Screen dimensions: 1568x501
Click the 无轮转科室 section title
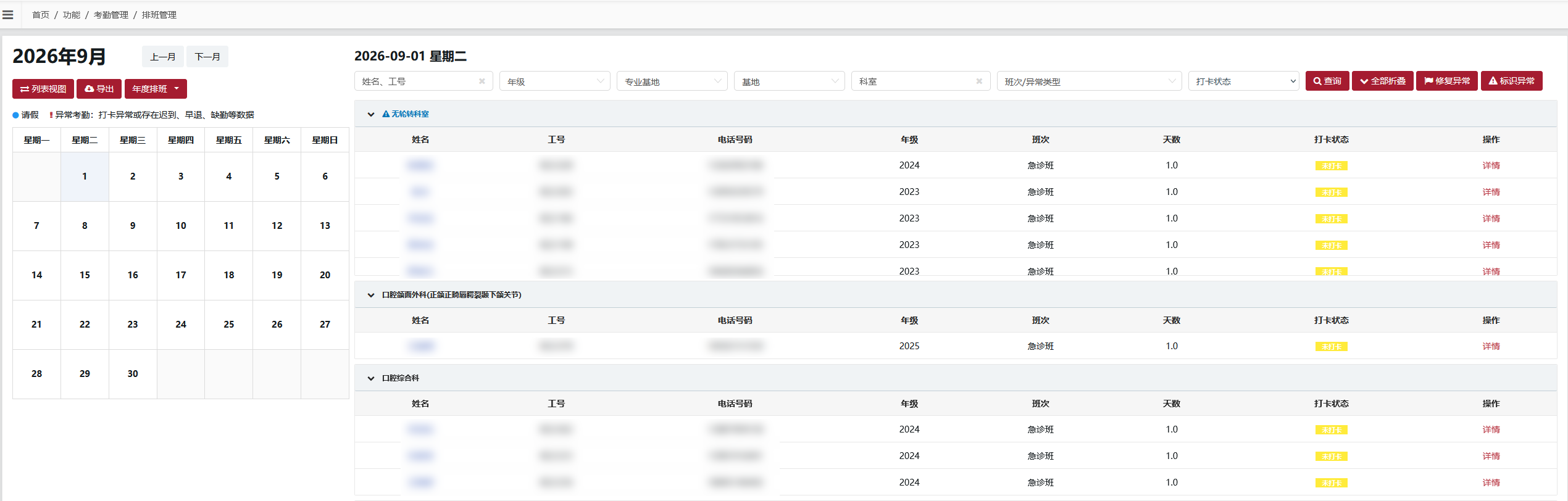(x=410, y=114)
